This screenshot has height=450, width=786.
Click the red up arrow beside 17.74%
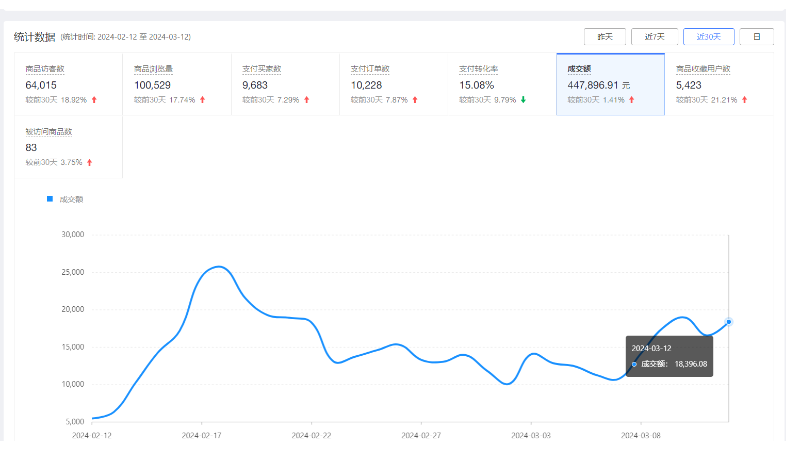pos(203,100)
